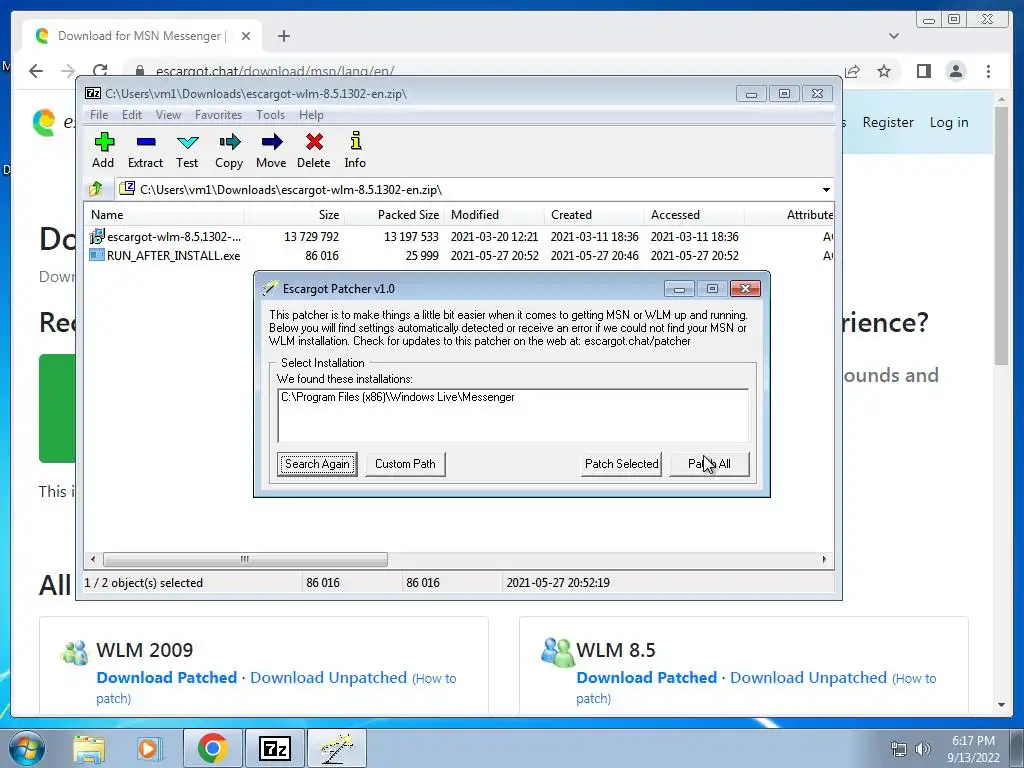
Task: Click the Patch All button
Action: 709,464
